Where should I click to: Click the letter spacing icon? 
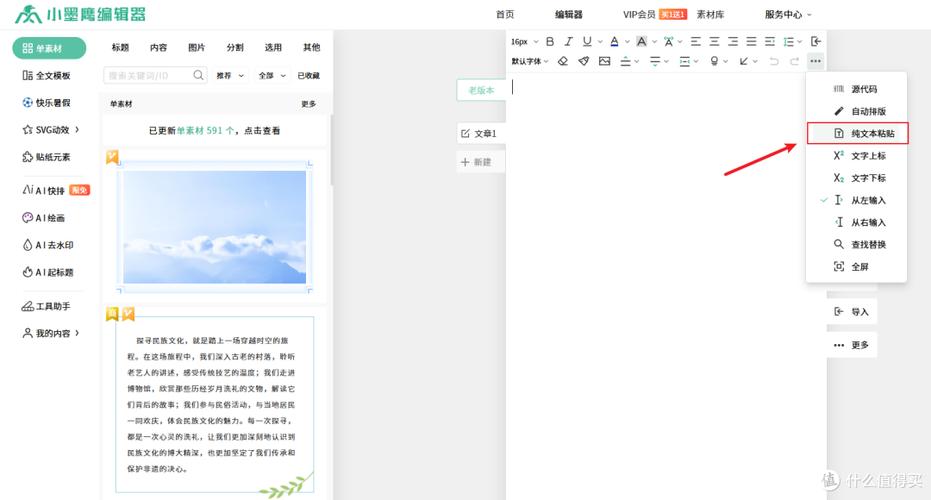669,42
